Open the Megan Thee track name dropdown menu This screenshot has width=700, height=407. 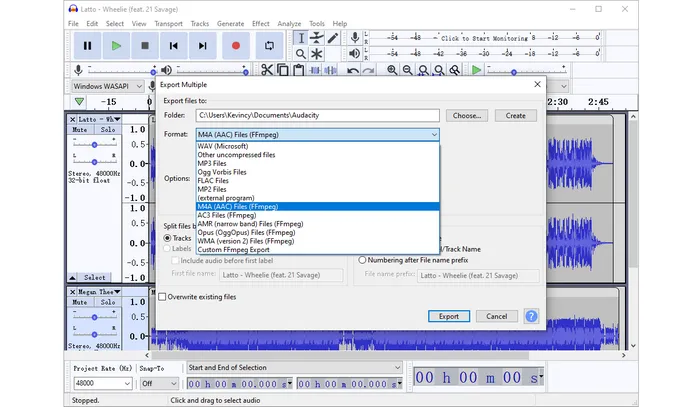click(99, 292)
